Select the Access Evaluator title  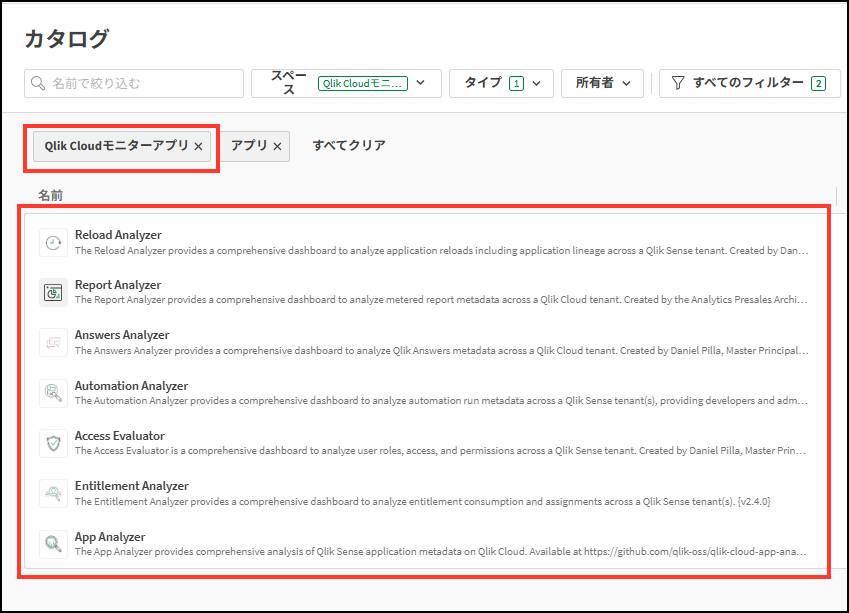tap(120, 436)
